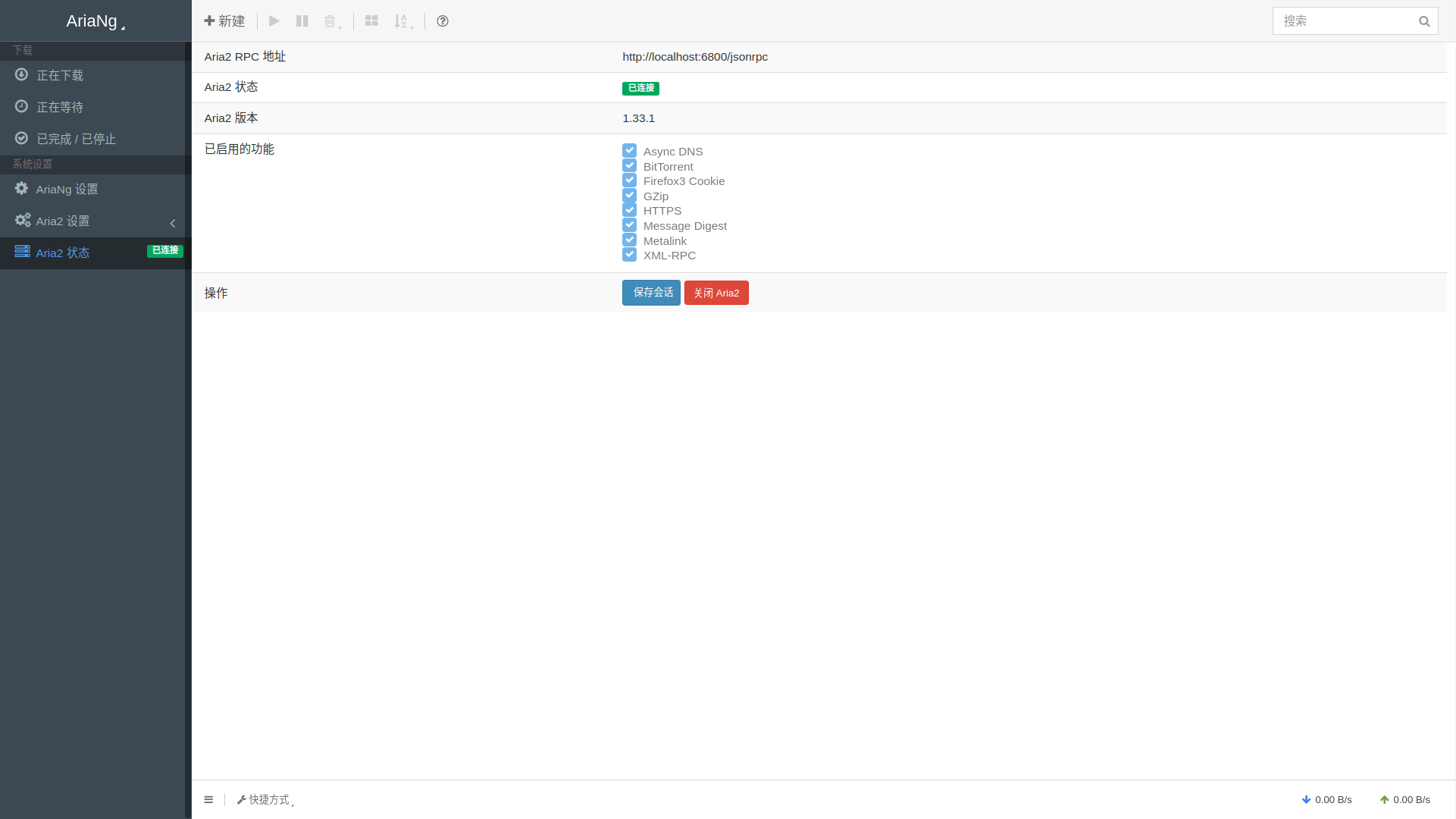Viewport: 1456px width, 819px height.
Task: Click into the 搜索 search field
Action: 1342,21
